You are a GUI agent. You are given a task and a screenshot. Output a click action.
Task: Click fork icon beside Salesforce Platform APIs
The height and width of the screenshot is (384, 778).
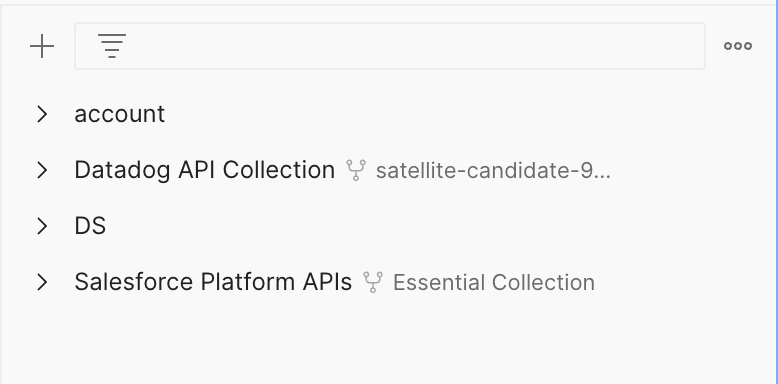coord(373,282)
